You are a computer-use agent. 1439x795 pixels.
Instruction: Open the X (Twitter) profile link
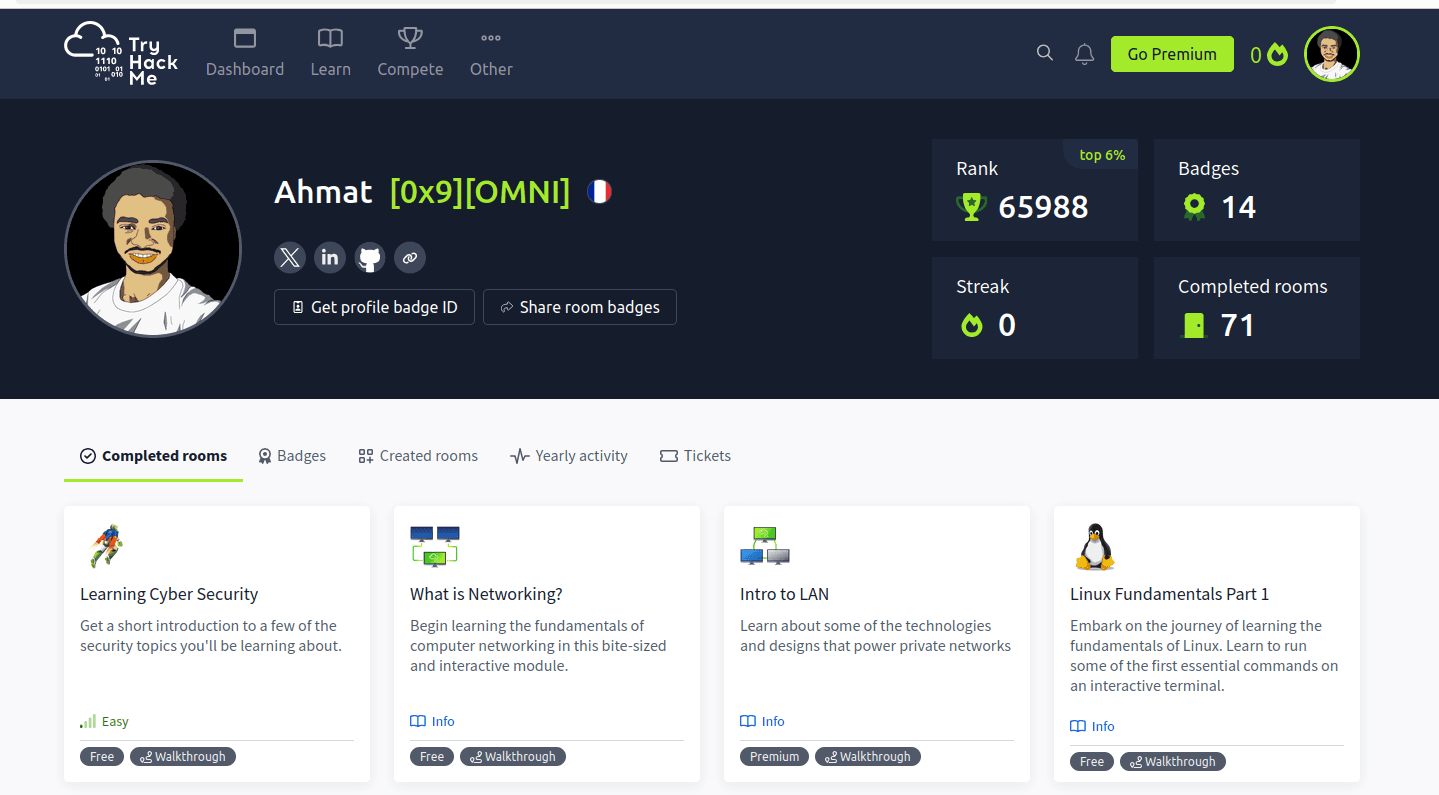pos(290,258)
